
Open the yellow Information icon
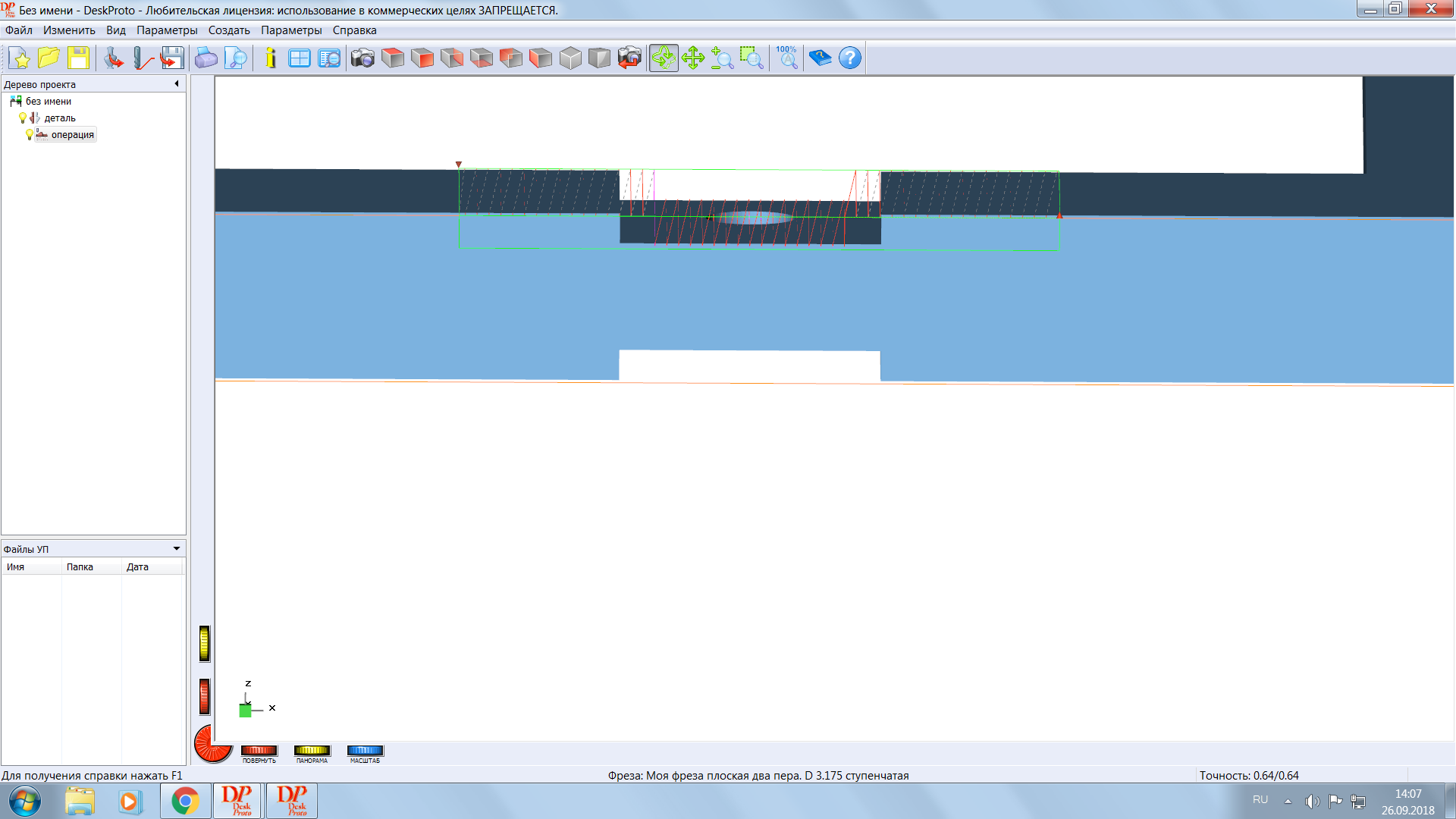tap(271, 58)
